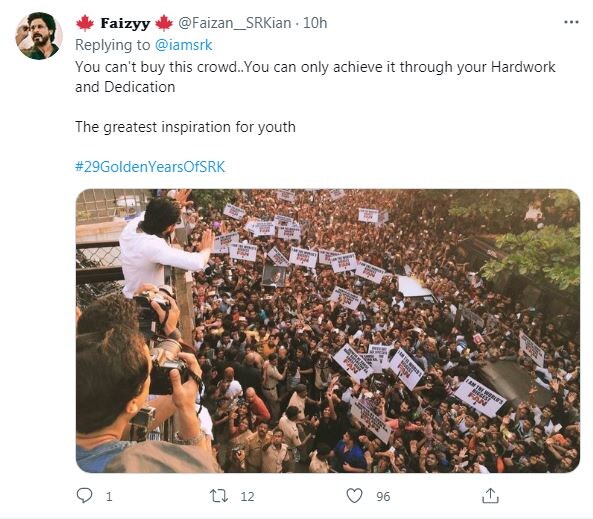
Task: Open the @Faizan__SRKian handle link
Action: click(234, 23)
